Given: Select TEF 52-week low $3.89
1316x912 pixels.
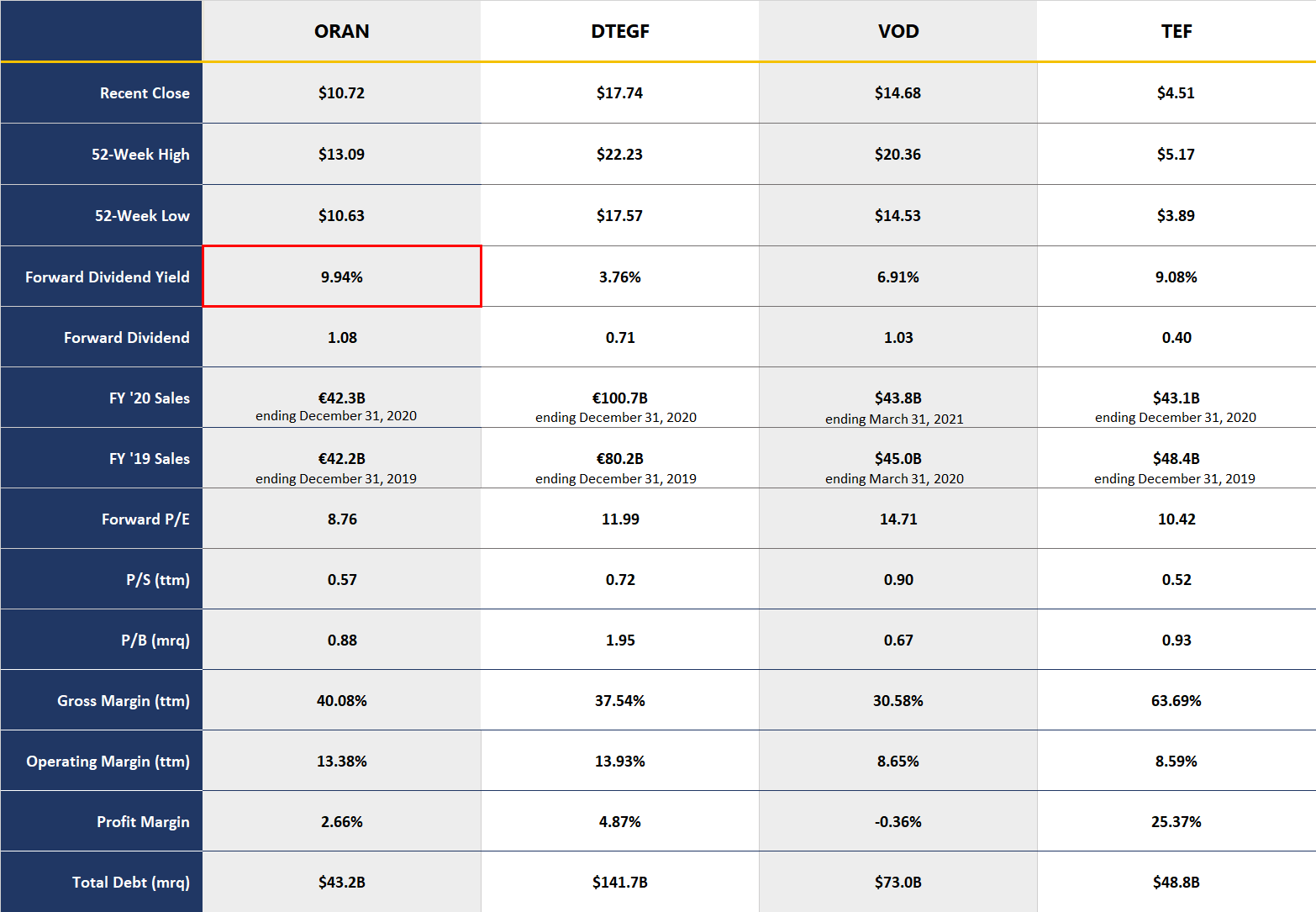Looking at the screenshot, I should tap(1177, 216).
